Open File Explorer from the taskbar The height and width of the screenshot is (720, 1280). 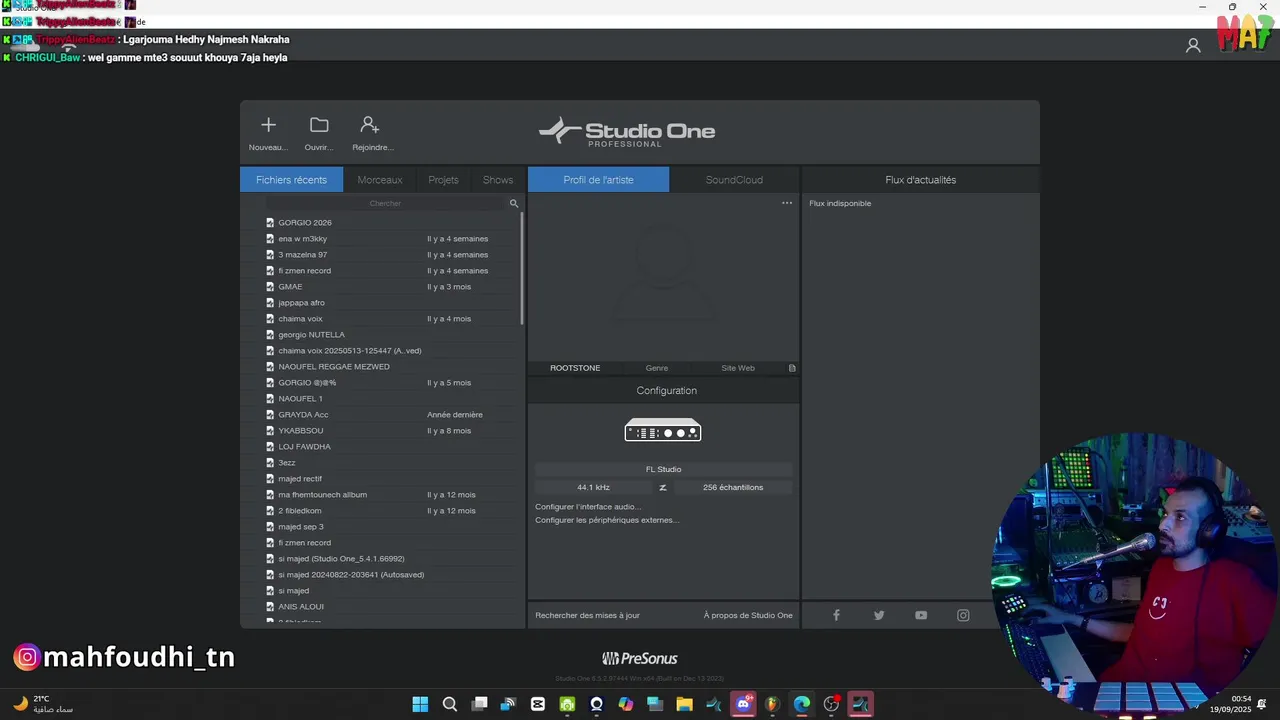point(684,704)
